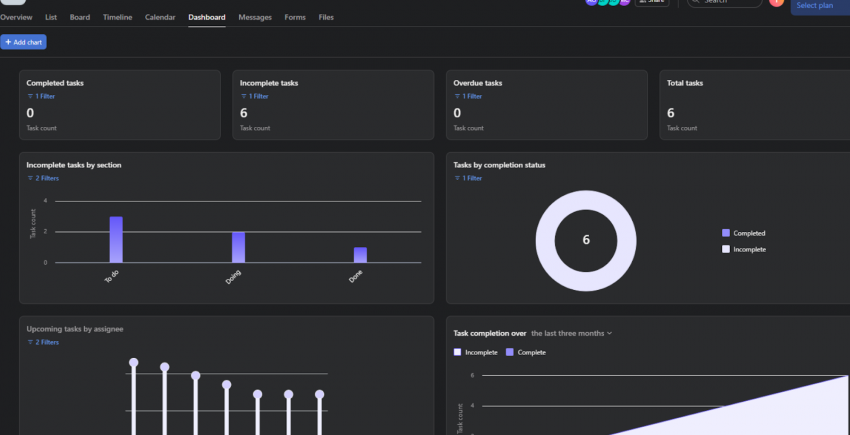Click the filter icon under Incomplete tasks
Viewport: 850px width, 435px height.
click(x=243, y=97)
